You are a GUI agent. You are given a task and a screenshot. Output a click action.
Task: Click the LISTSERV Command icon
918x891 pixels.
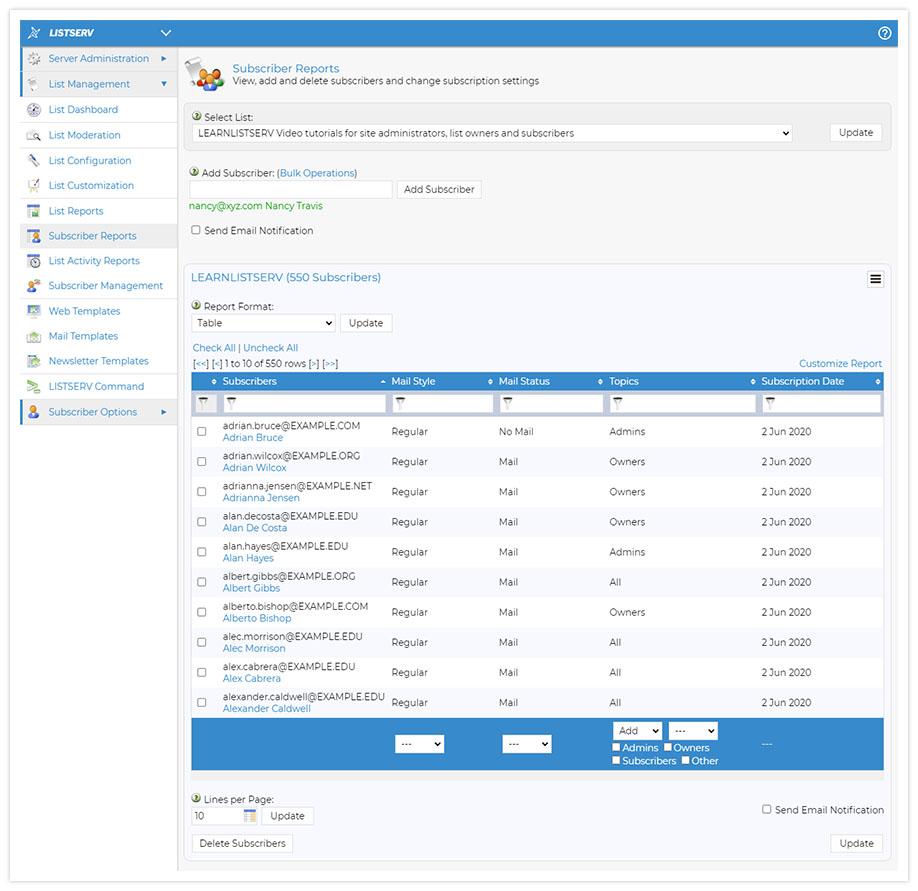[34, 386]
